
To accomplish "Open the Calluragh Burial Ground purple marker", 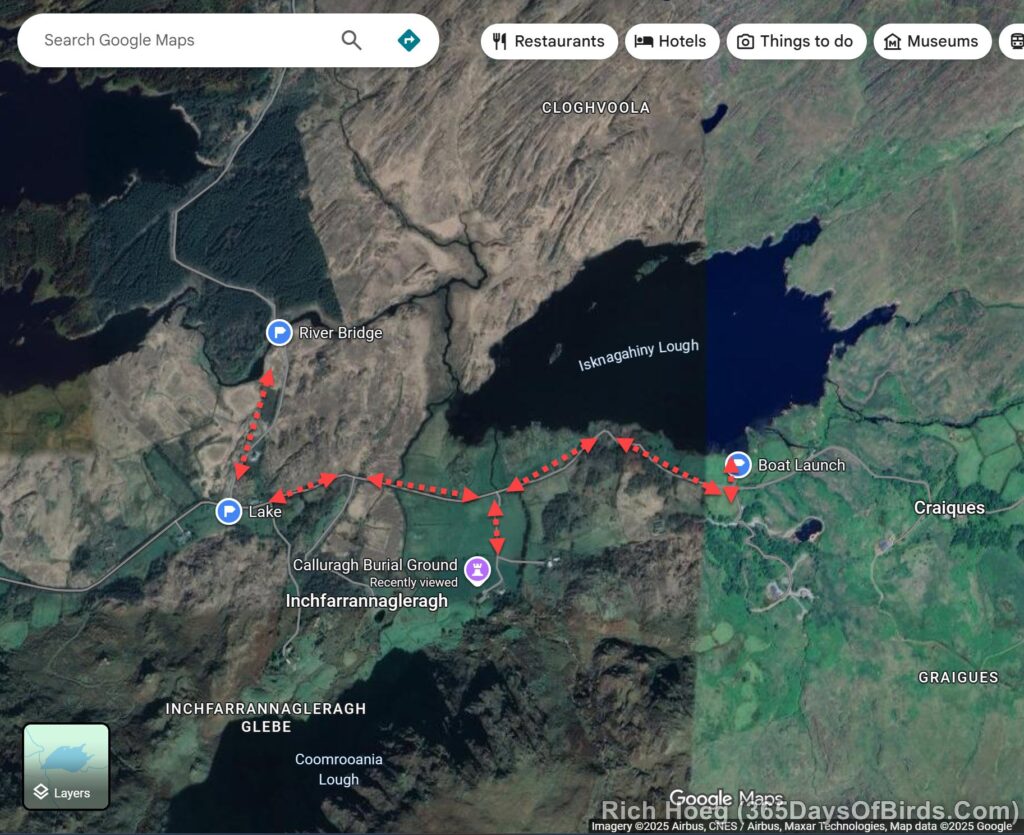I will pos(480,570).
